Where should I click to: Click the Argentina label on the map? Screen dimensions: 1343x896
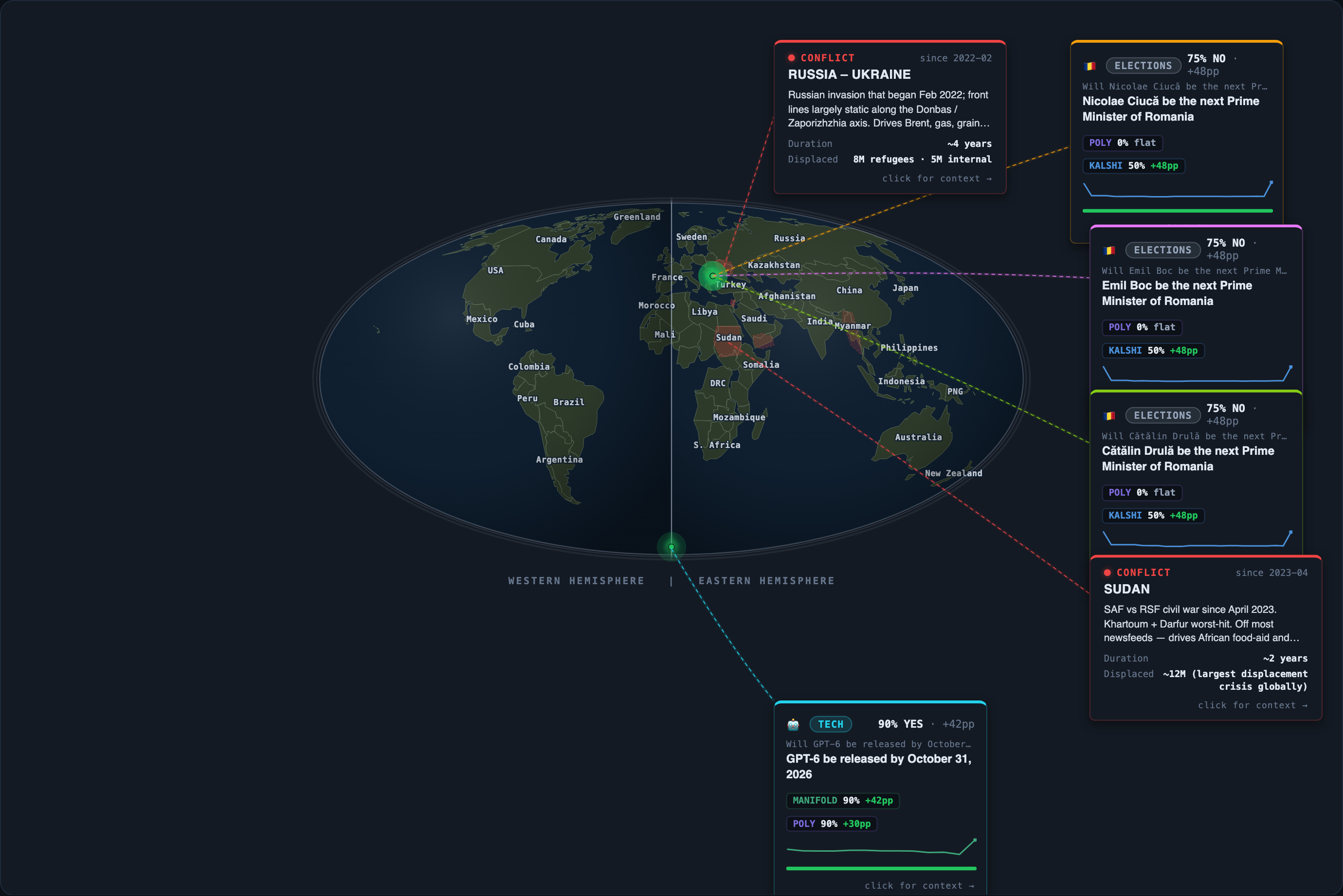[559, 460]
